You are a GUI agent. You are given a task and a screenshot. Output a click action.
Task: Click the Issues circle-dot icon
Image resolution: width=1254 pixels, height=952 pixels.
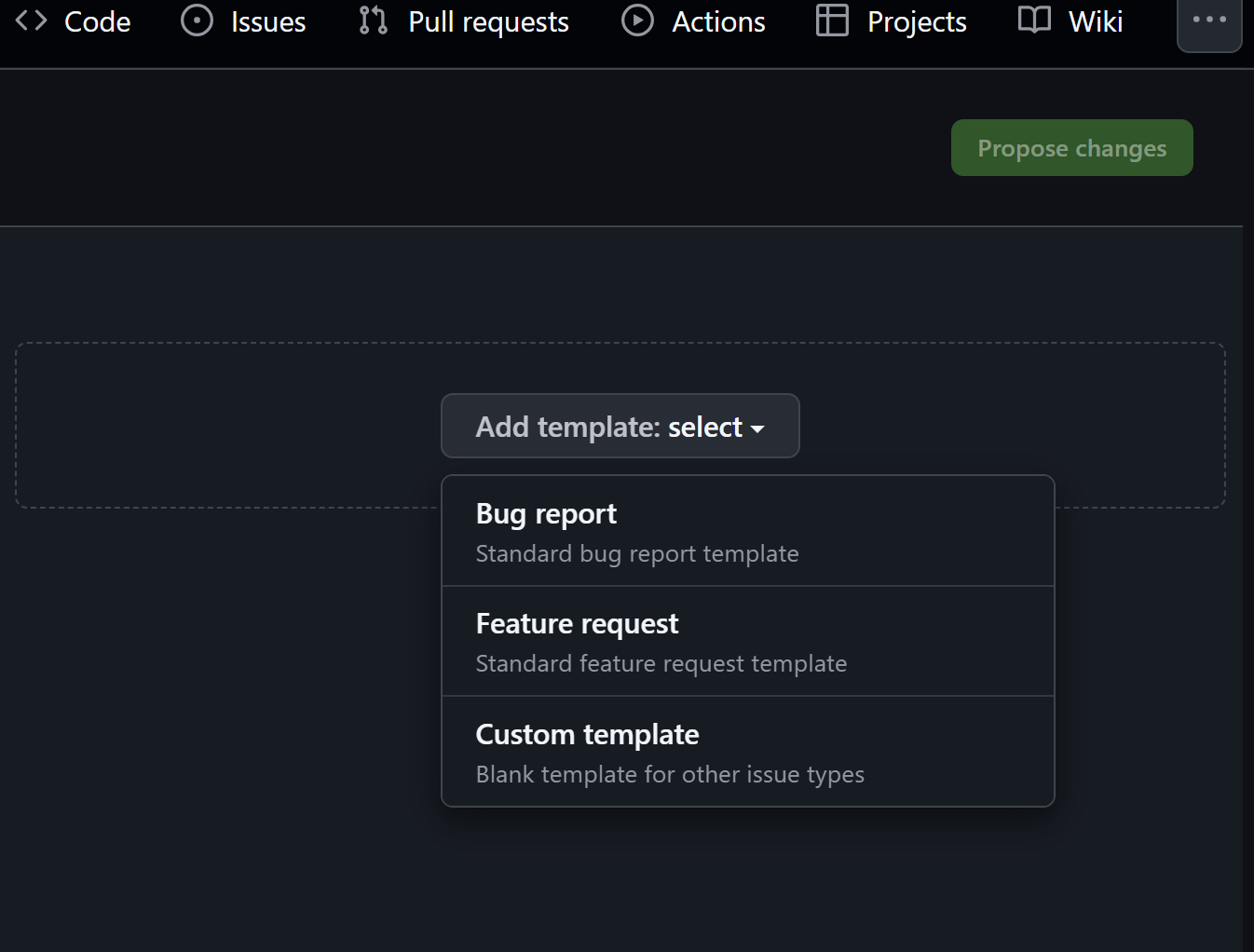(197, 20)
